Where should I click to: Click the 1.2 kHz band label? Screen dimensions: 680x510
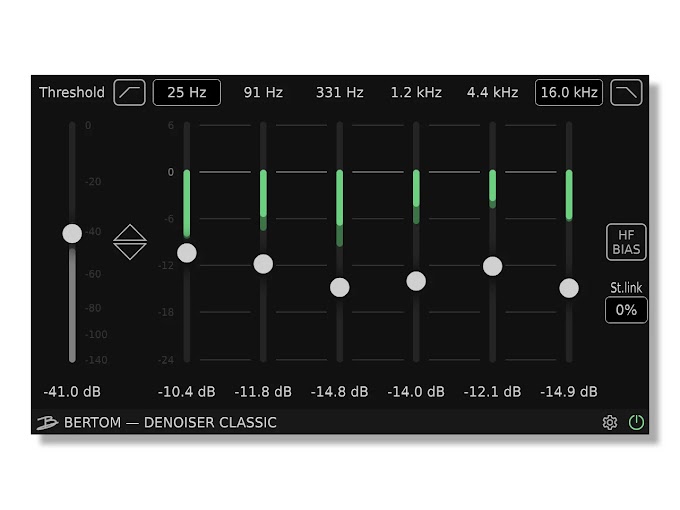[x=416, y=92]
